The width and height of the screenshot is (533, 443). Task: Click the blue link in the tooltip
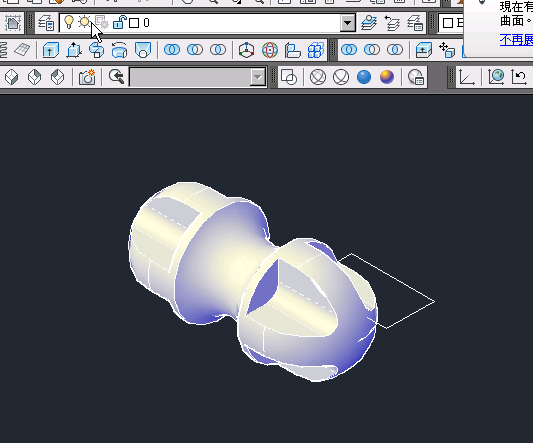[x=516, y=40]
